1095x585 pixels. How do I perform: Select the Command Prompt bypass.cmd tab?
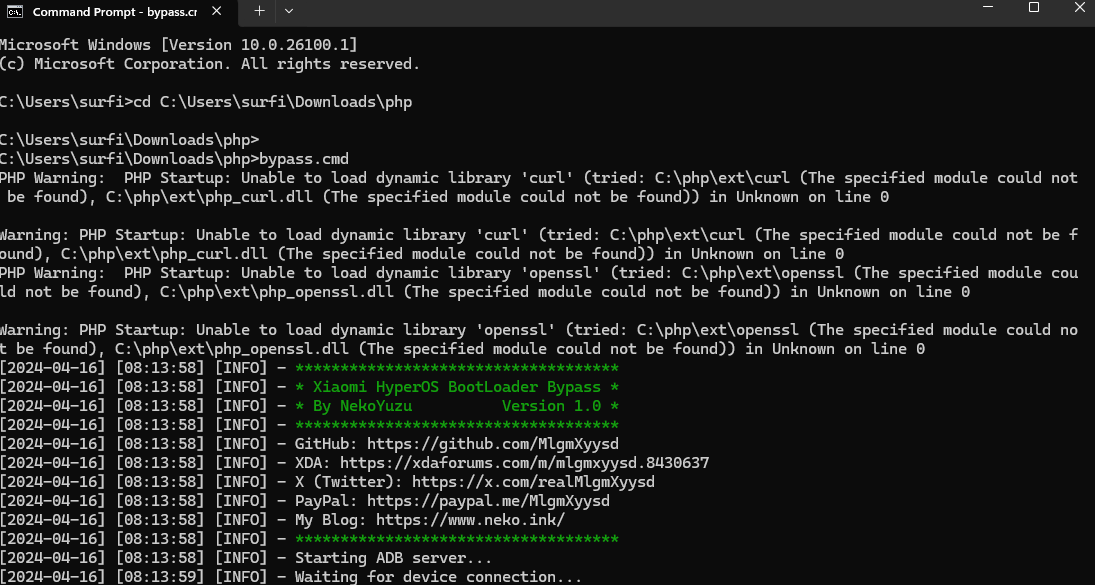117,13
